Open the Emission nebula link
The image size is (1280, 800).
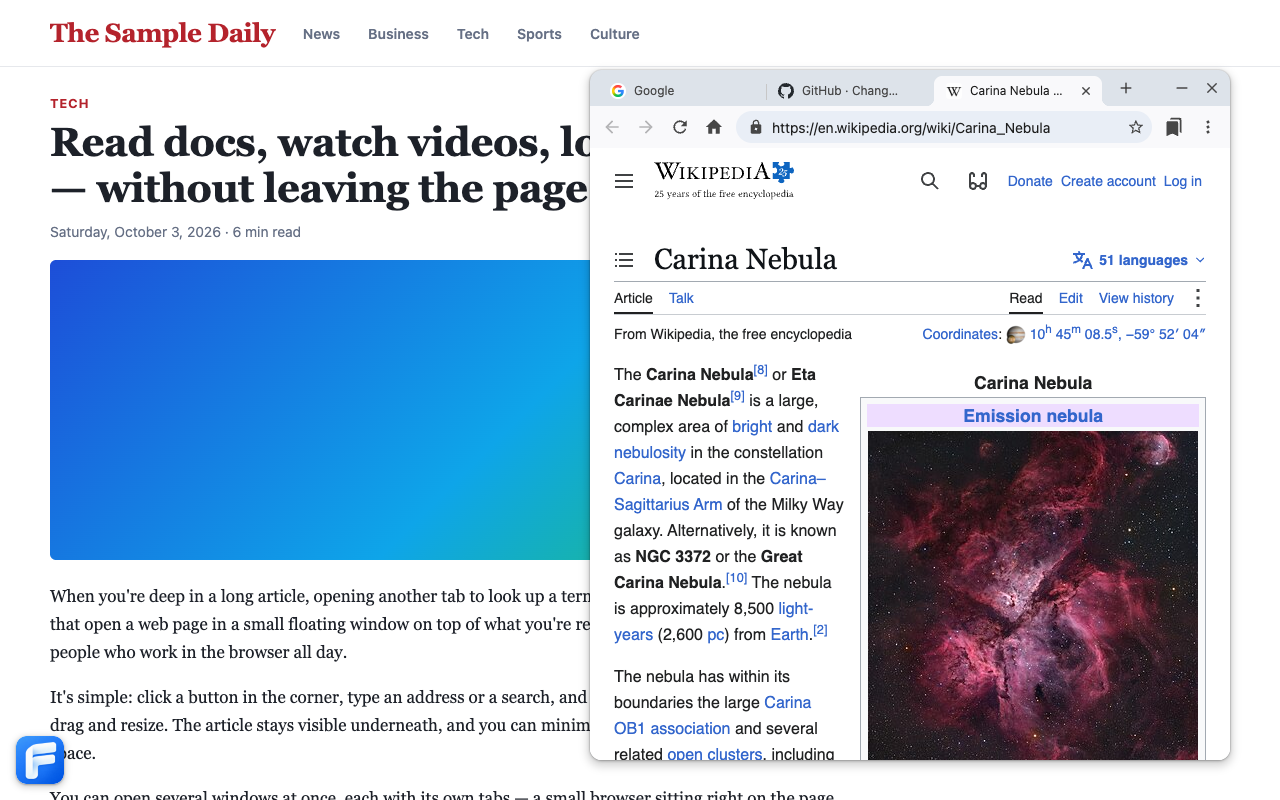click(1033, 416)
